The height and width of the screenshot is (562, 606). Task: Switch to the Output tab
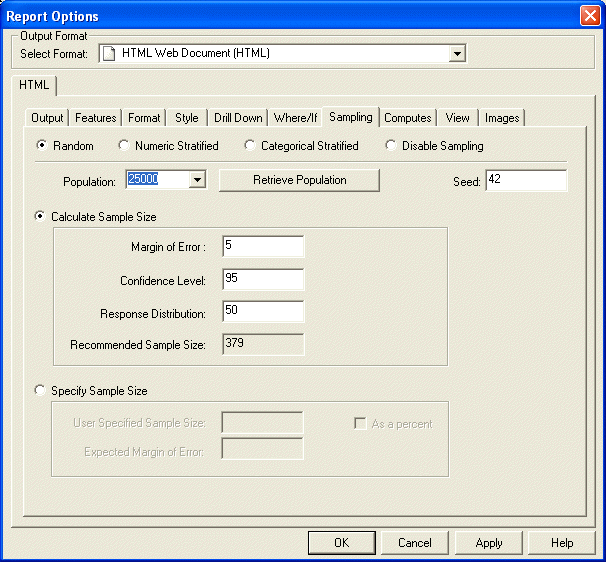[47, 118]
